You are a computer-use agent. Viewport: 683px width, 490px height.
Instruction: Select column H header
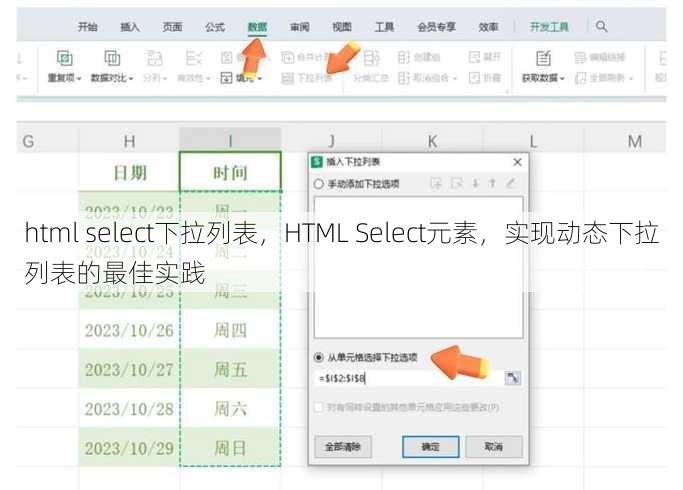pyautogui.click(x=129, y=141)
